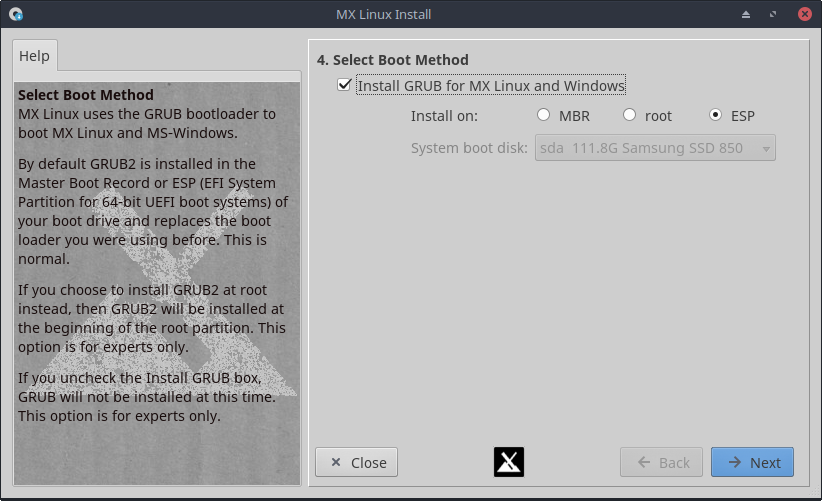Viewport: 822px width, 501px height.
Task: Open the System boot disk dropdown
Action: pos(655,148)
